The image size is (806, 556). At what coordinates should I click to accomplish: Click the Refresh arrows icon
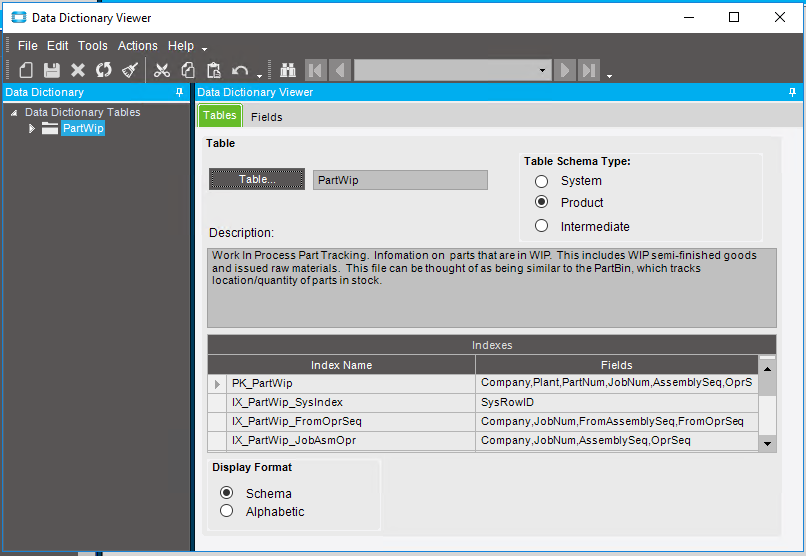pos(104,70)
